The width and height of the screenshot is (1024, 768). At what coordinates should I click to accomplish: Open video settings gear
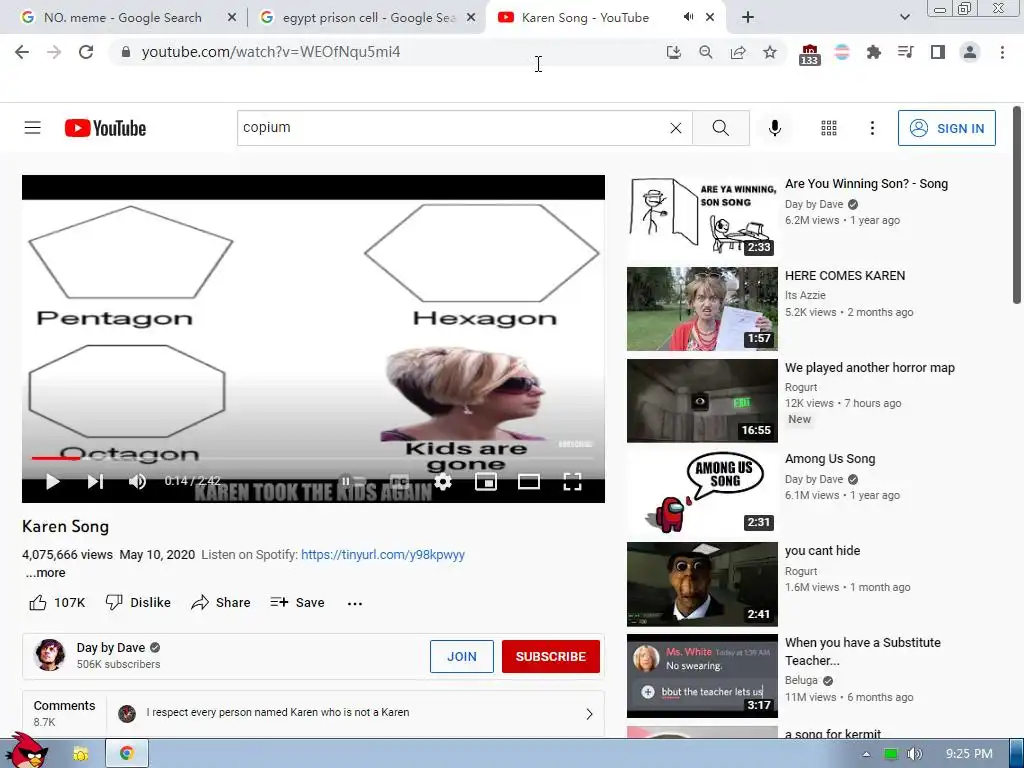tap(443, 482)
